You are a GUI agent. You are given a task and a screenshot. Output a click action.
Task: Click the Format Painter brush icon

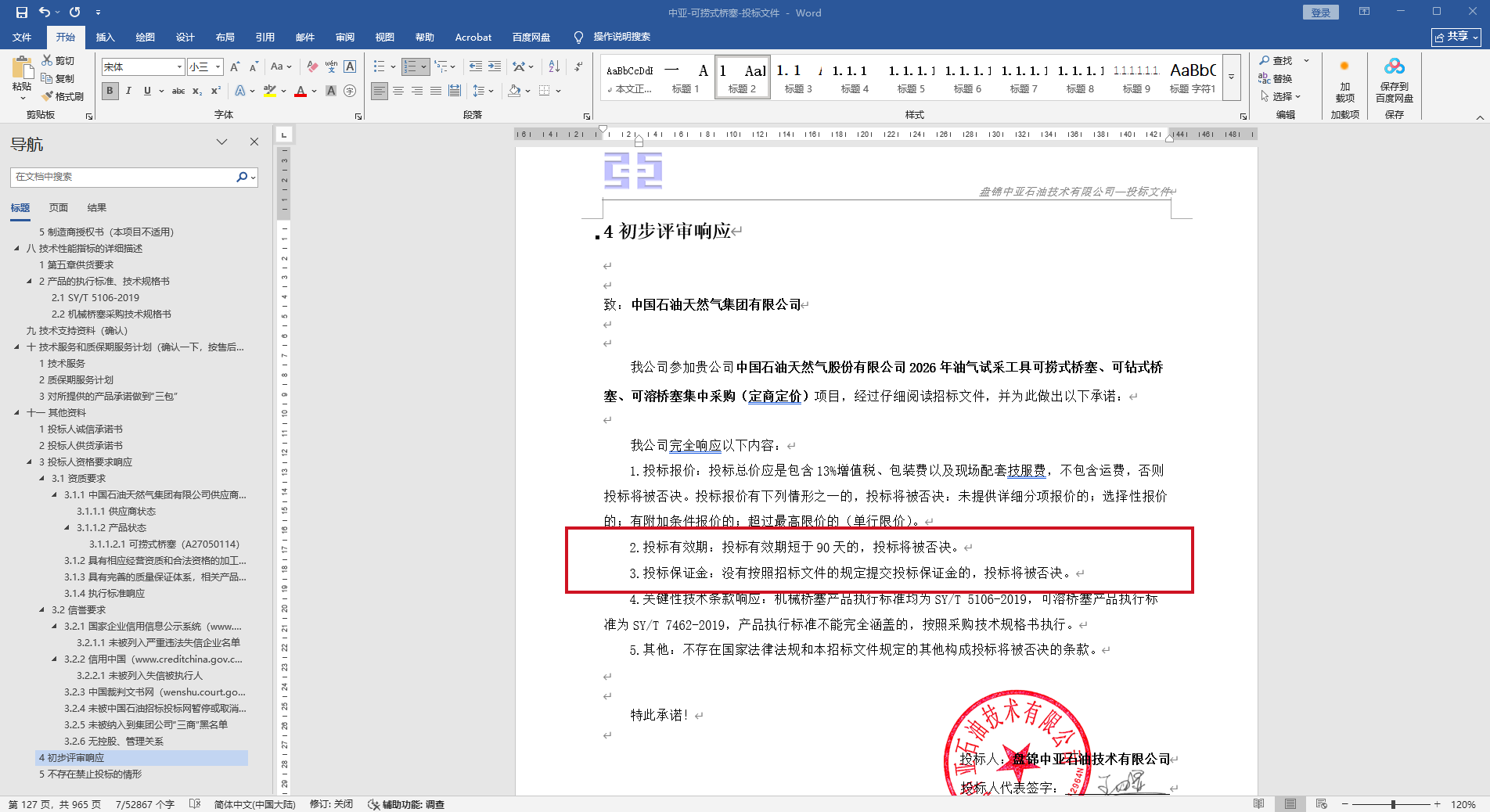[48, 96]
